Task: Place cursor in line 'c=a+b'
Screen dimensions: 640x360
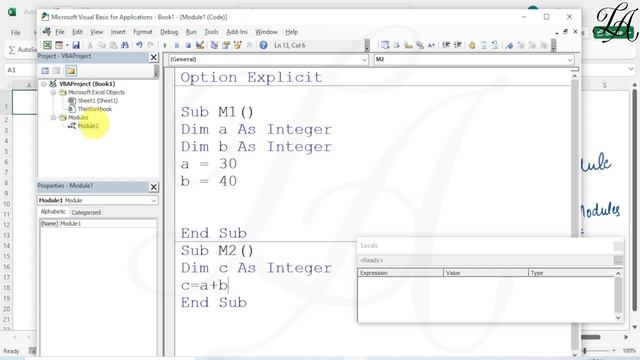Action: (205, 285)
